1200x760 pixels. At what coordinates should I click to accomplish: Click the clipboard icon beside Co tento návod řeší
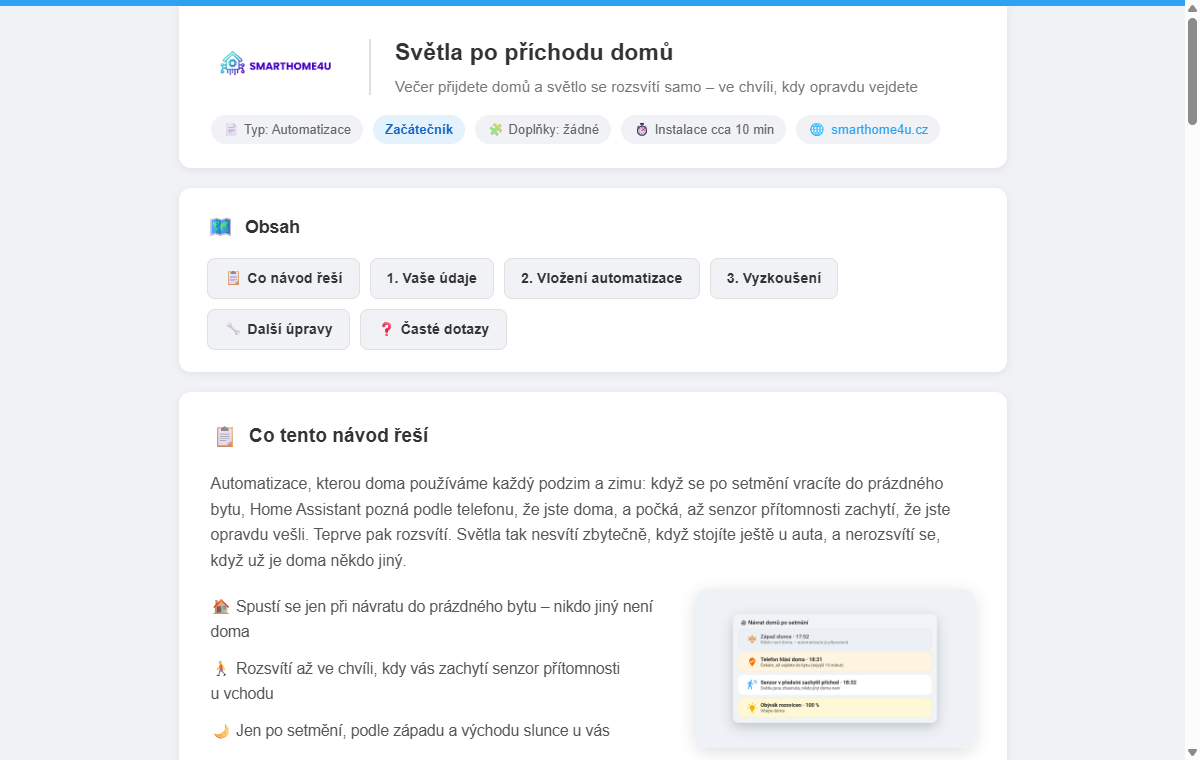(x=225, y=436)
